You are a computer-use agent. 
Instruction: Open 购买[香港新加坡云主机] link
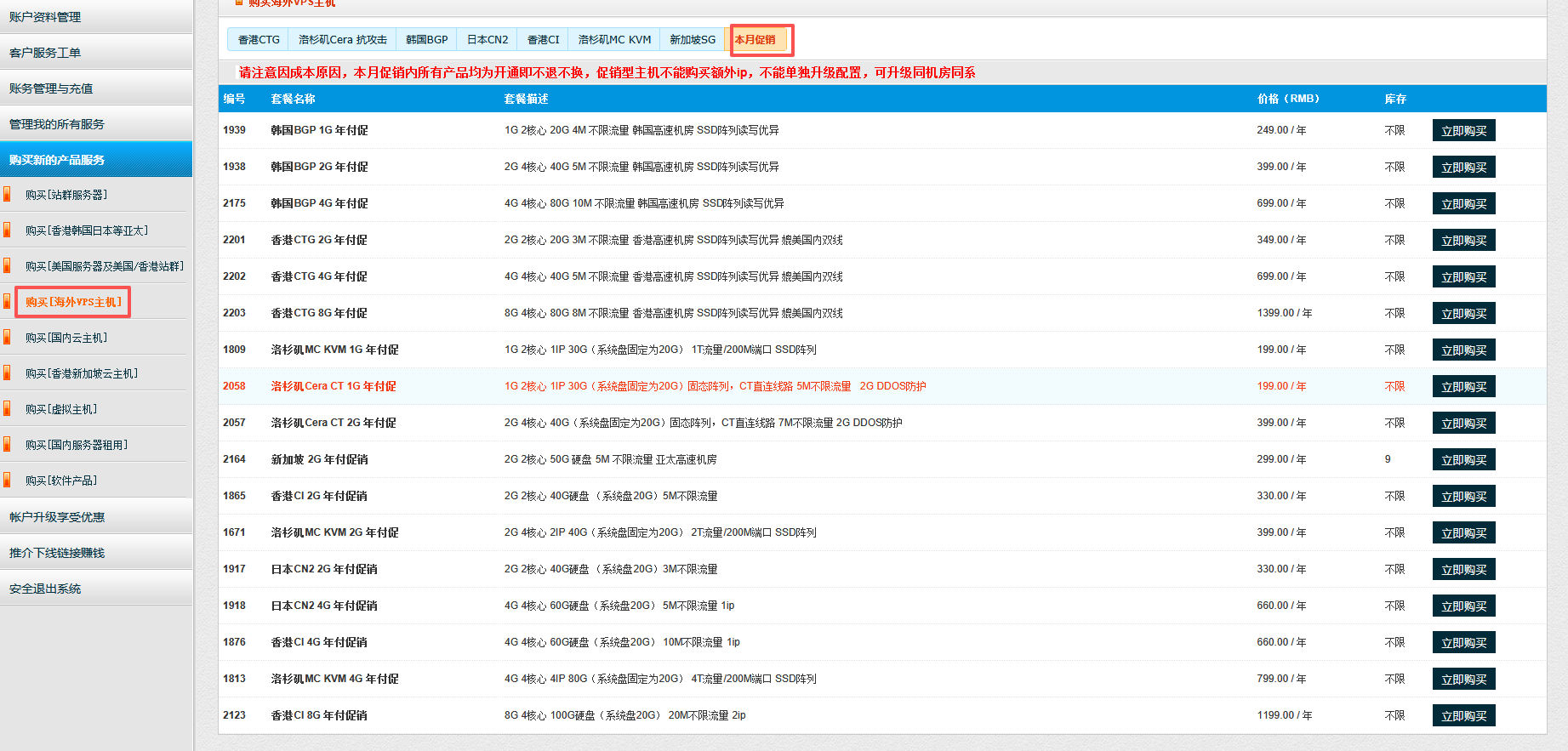(x=82, y=373)
